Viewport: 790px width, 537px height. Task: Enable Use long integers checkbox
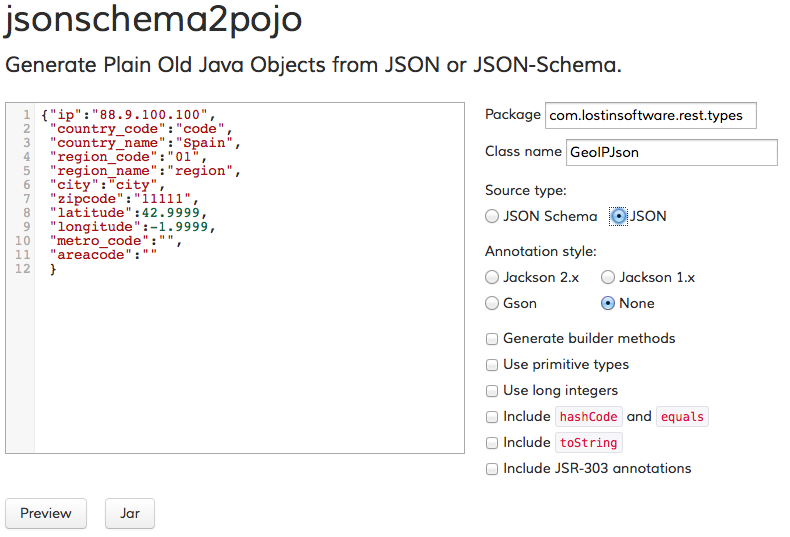[x=492, y=391]
